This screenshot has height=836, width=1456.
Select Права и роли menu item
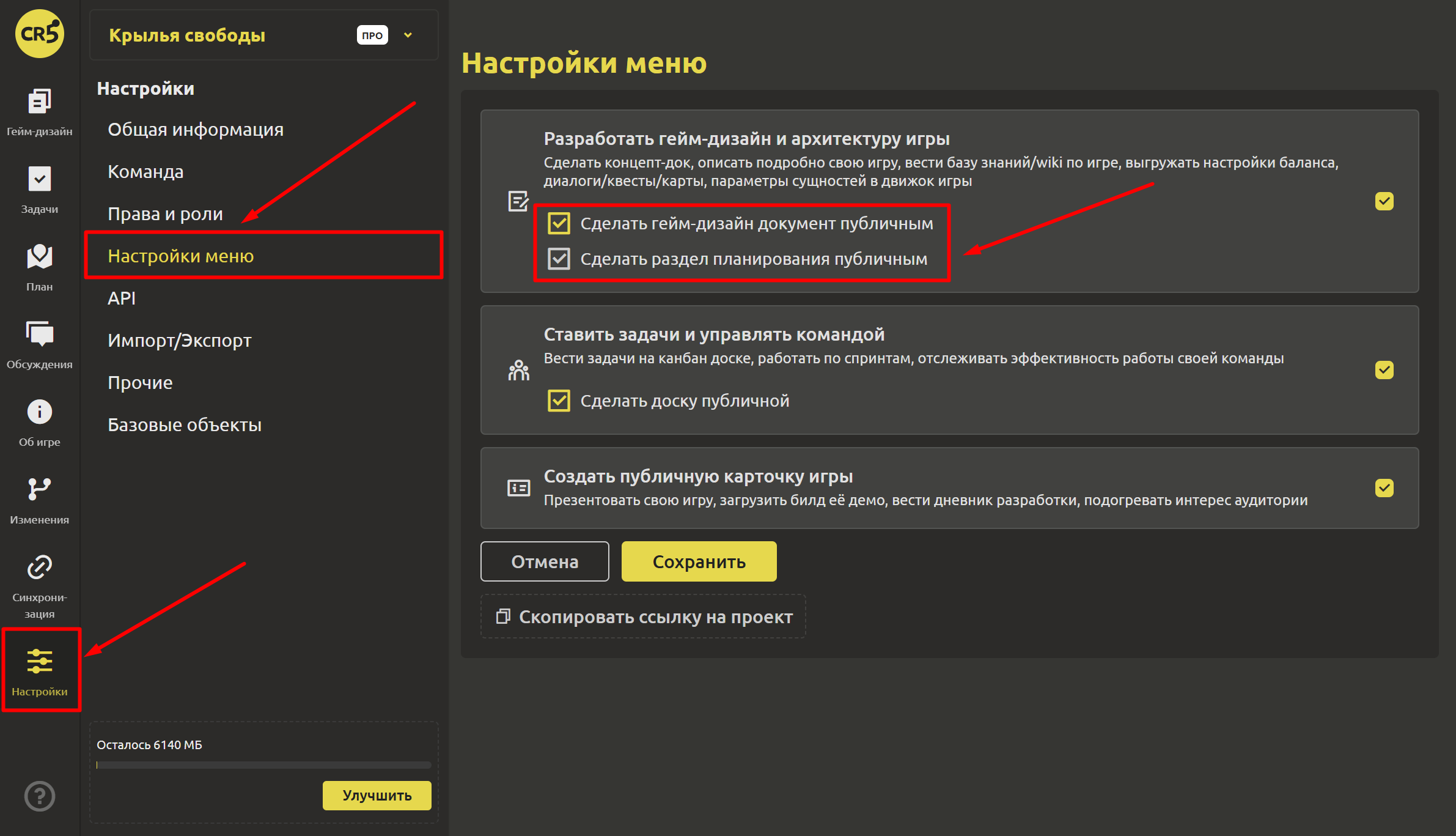(165, 214)
